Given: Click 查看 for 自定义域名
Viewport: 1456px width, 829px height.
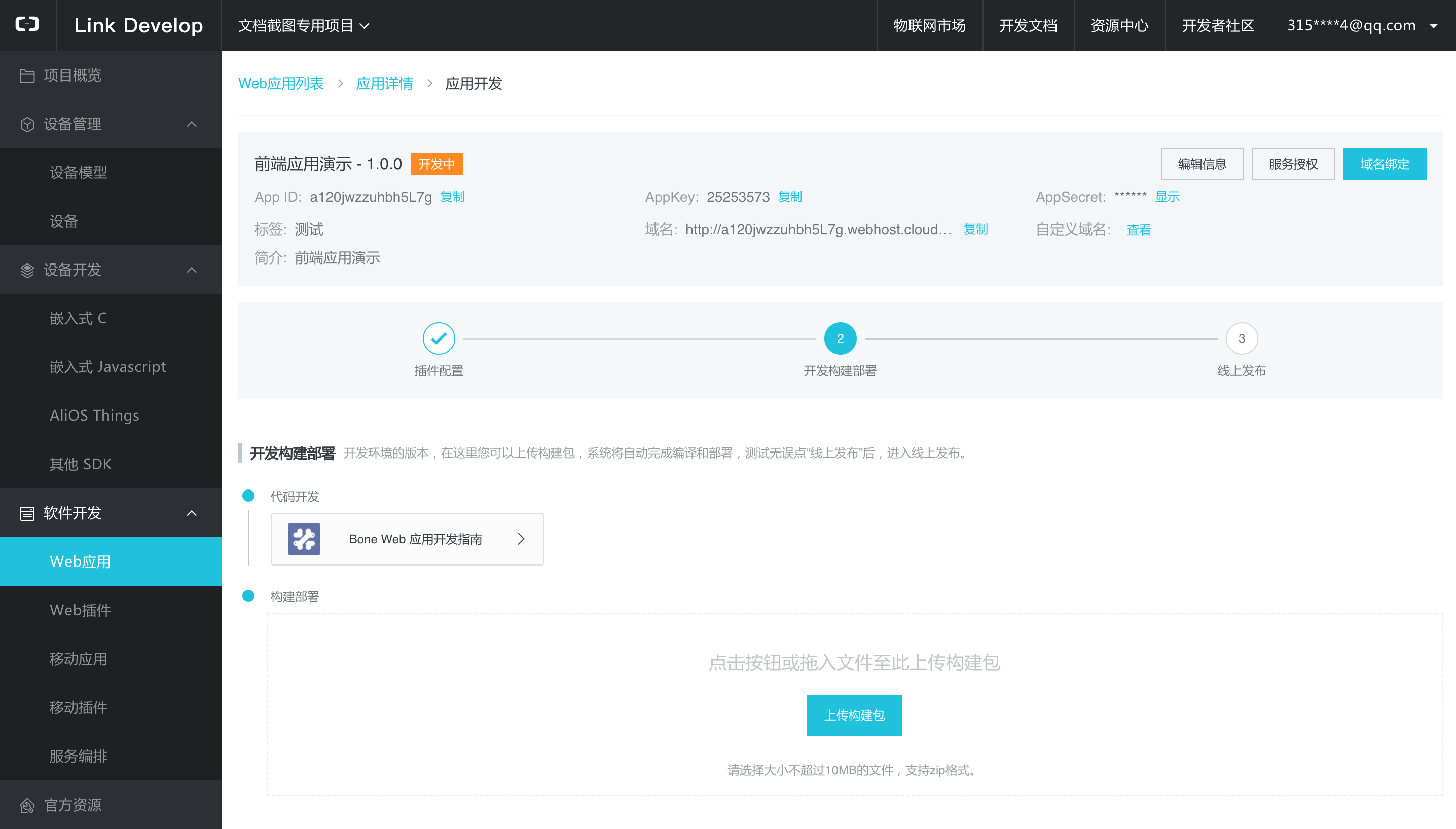Looking at the screenshot, I should click(1139, 230).
